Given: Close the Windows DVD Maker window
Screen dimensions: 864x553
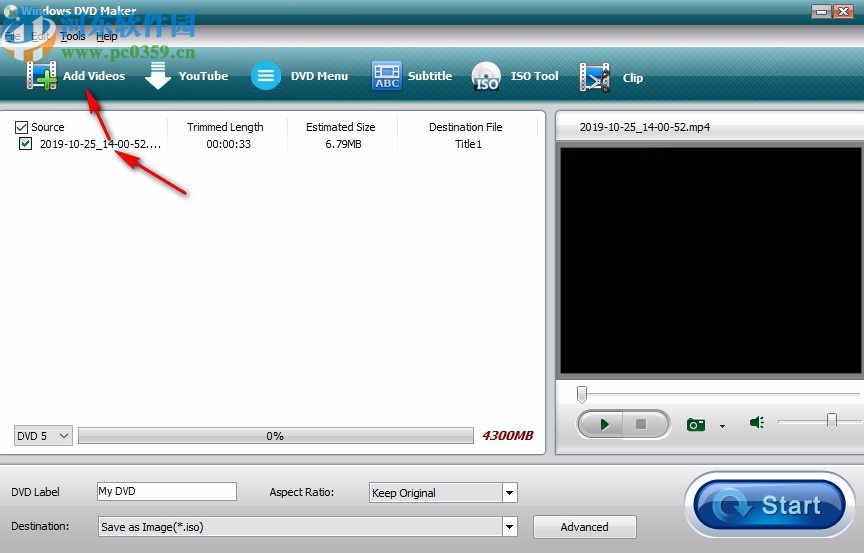Looking at the screenshot, I should [844, 12].
